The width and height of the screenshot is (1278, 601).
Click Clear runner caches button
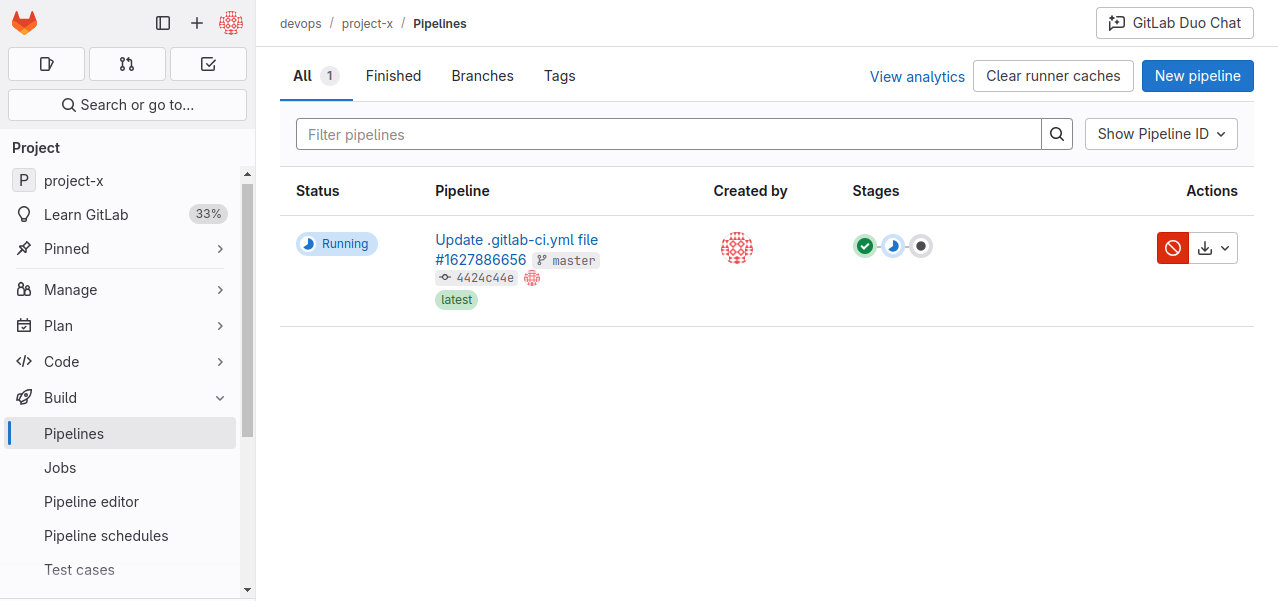pos(1053,76)
